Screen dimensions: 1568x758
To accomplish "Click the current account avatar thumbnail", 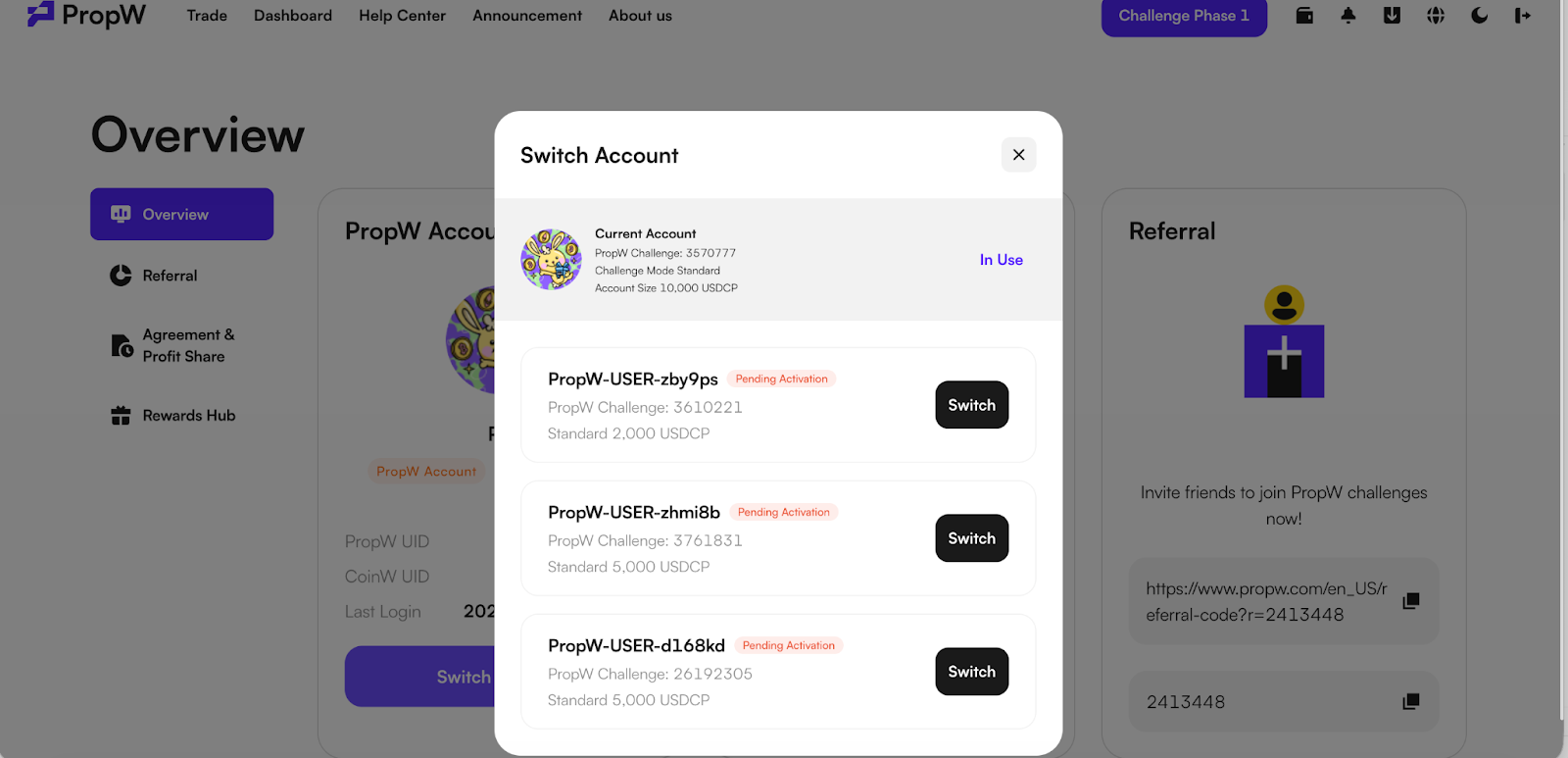I will 551,260.
